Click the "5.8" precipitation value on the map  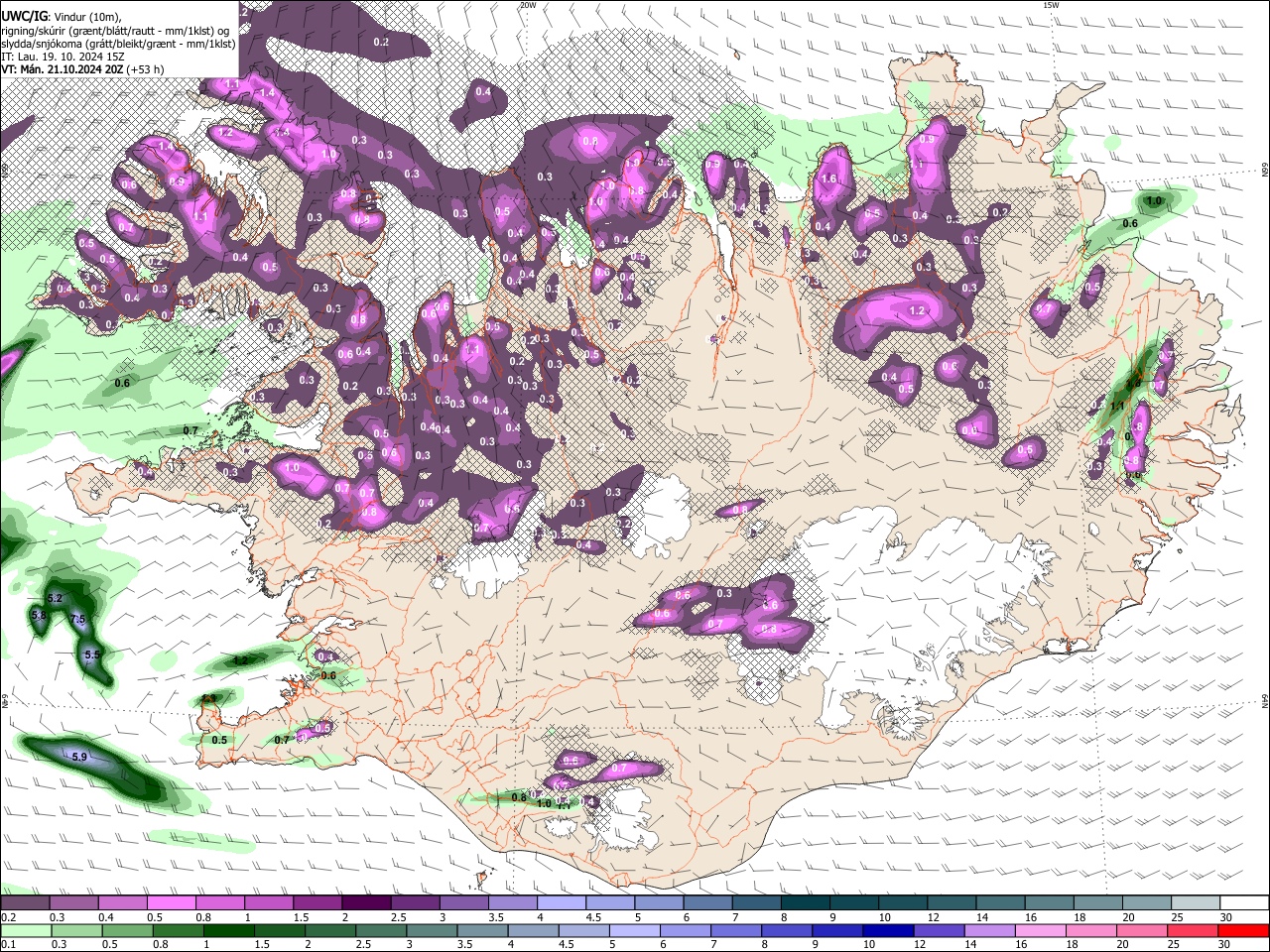click(39, 616)
